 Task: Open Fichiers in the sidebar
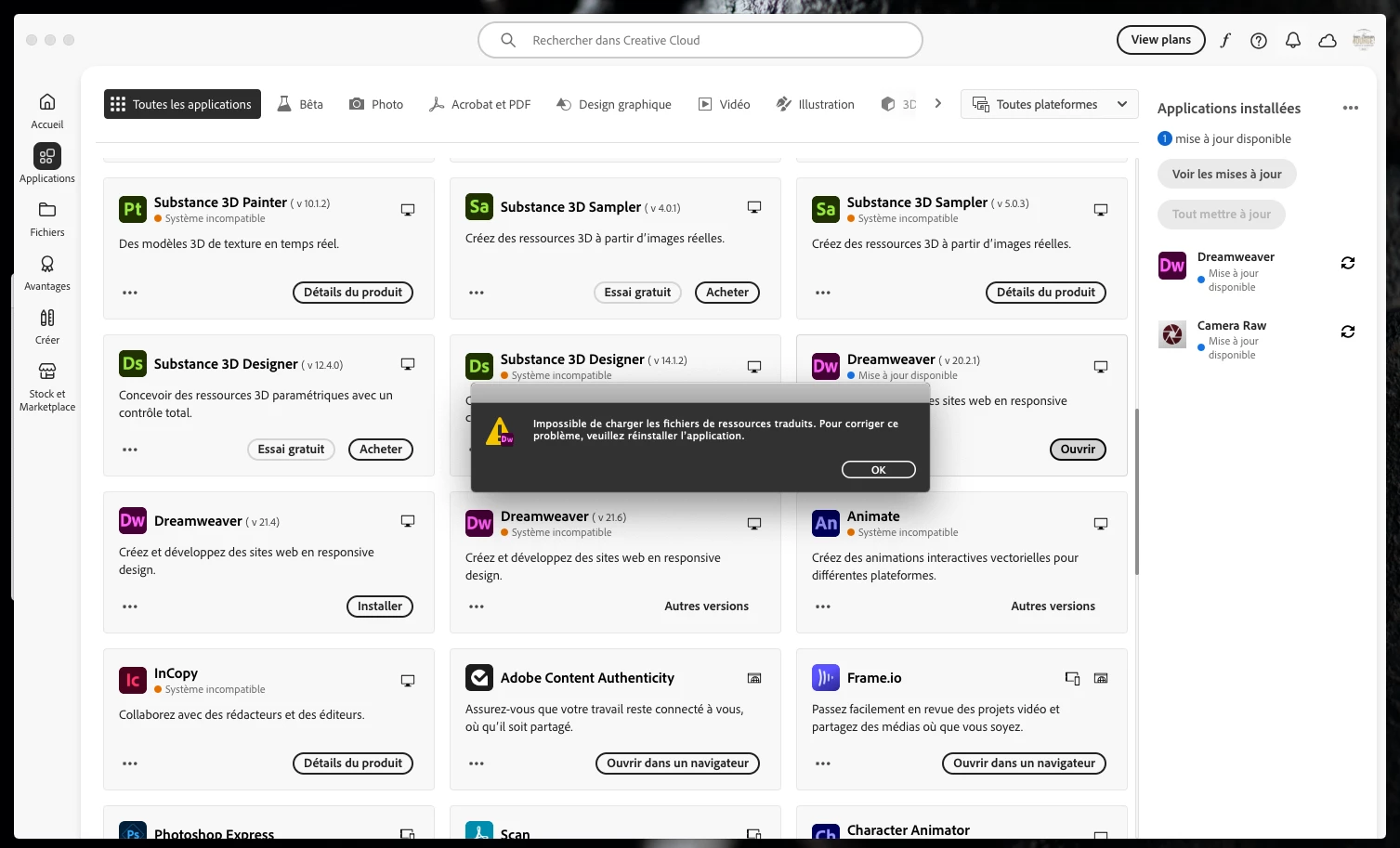[47, 218]
